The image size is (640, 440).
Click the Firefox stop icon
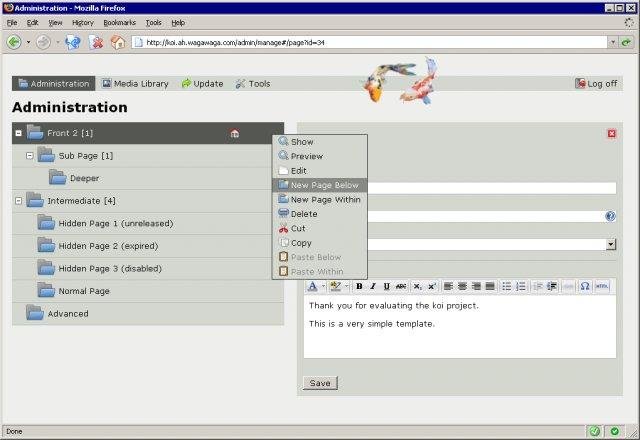coord(96,42)
